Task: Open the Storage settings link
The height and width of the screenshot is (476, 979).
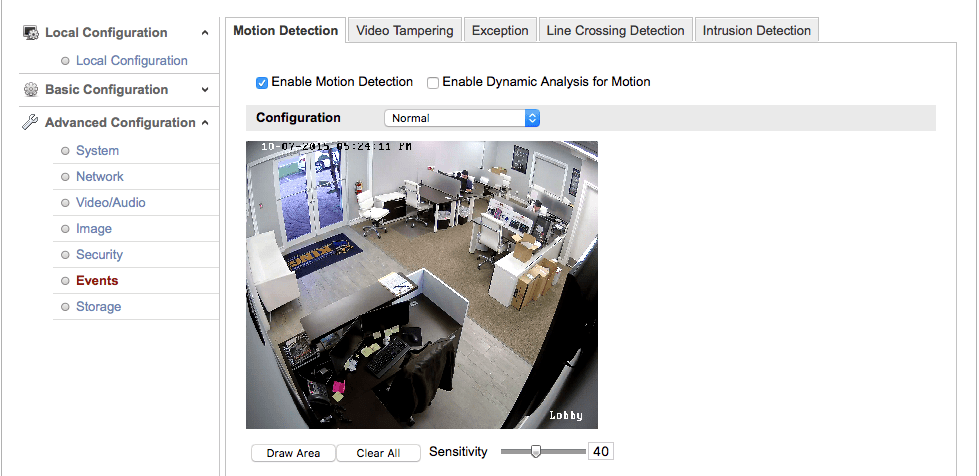Action: click(99, 307)
